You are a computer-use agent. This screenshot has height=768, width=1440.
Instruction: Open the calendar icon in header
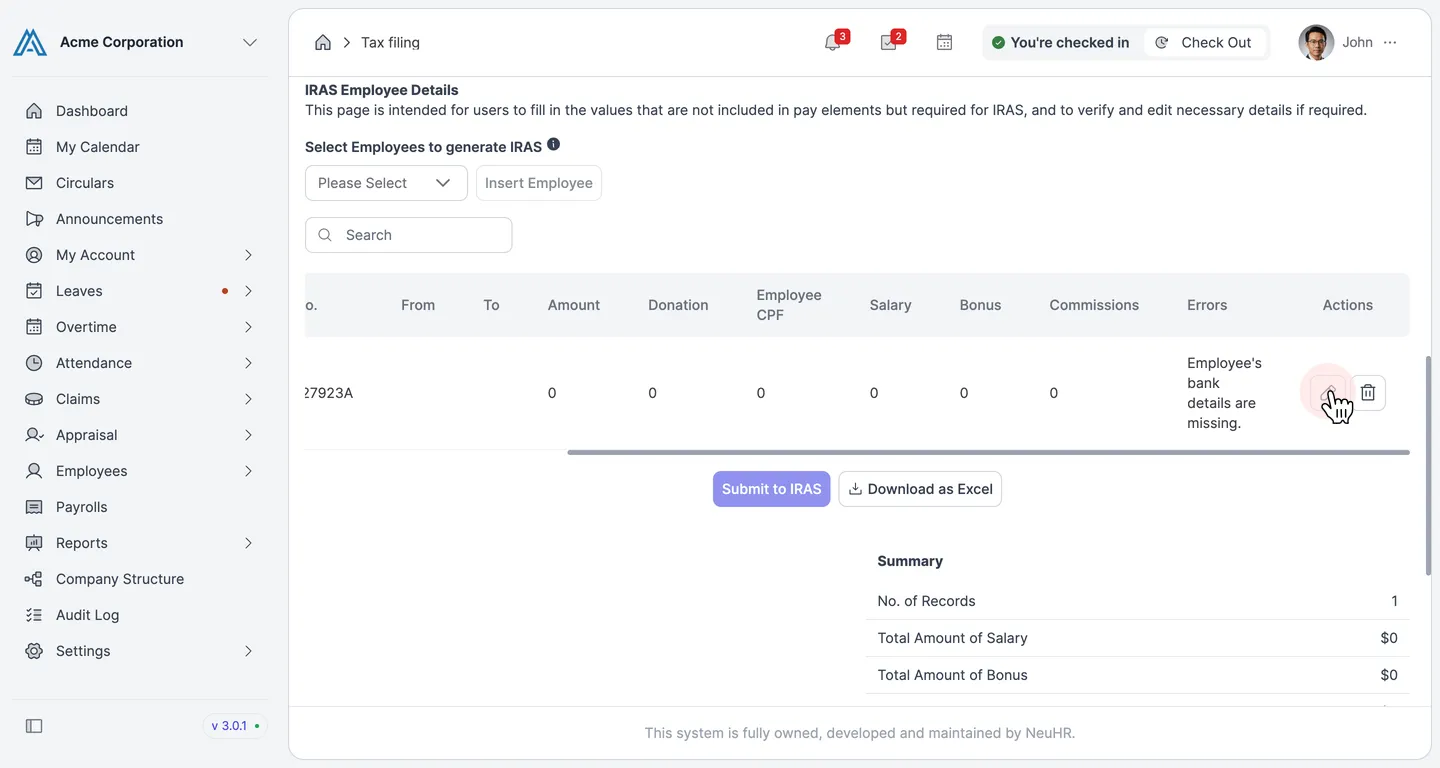click(x=944, y=42)
